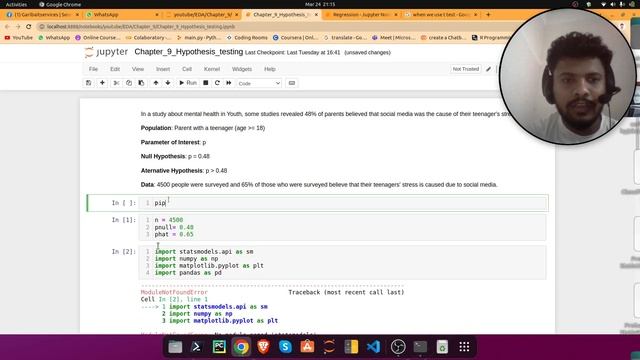Click the pencil edit icon near Not Trusted
This screenshot has width=640, height=360.
[x=488, y=69]
